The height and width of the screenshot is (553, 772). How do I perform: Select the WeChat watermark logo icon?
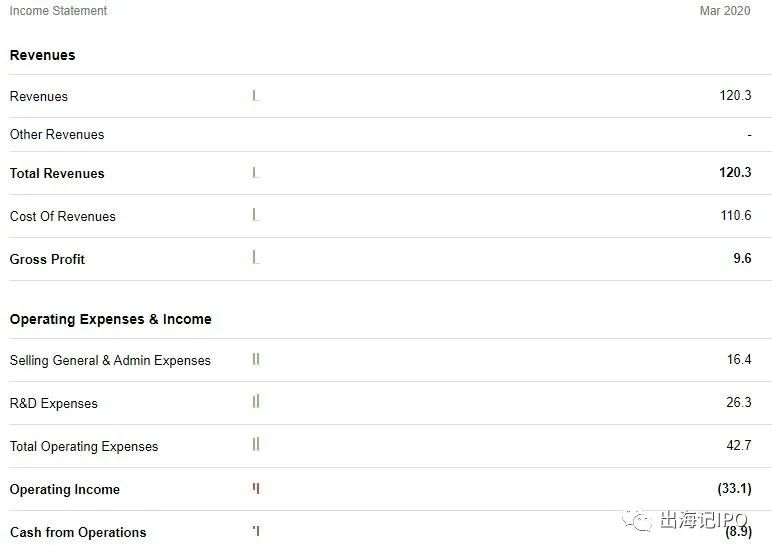tap(637, 520)
